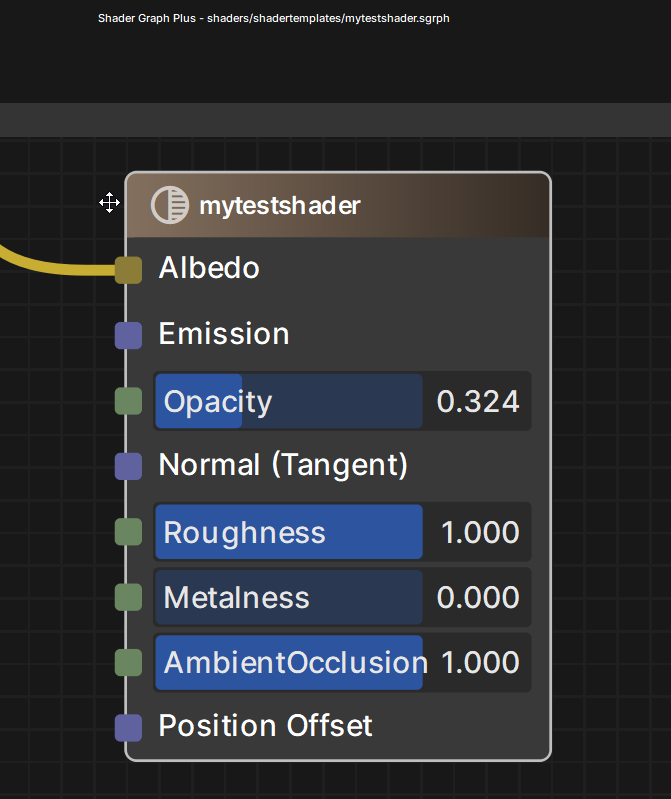Click the Opacity value 0.324
Screen dimensions: 671x799
point(478,402)
